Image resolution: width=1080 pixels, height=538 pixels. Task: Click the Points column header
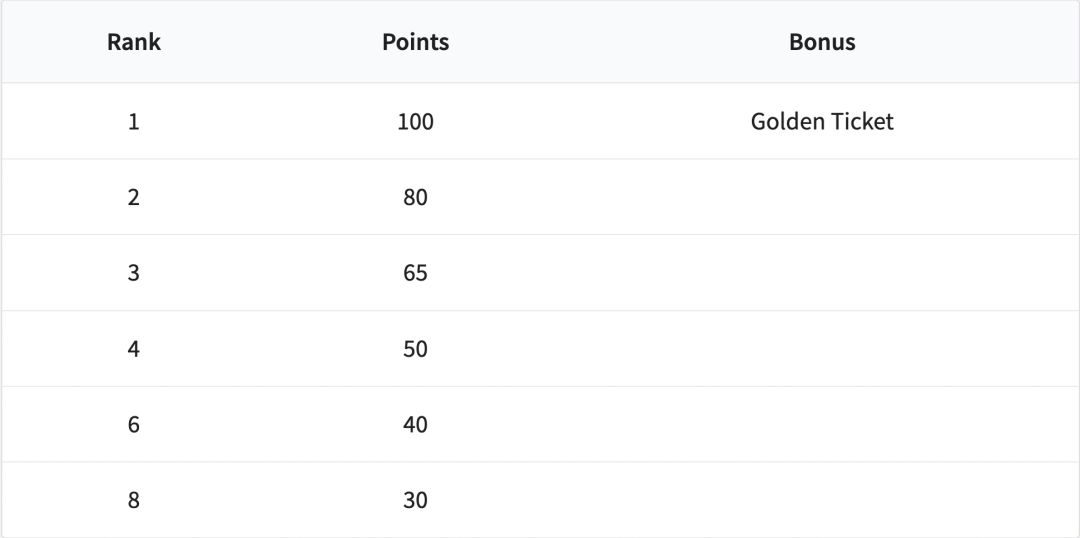[415, 42]
